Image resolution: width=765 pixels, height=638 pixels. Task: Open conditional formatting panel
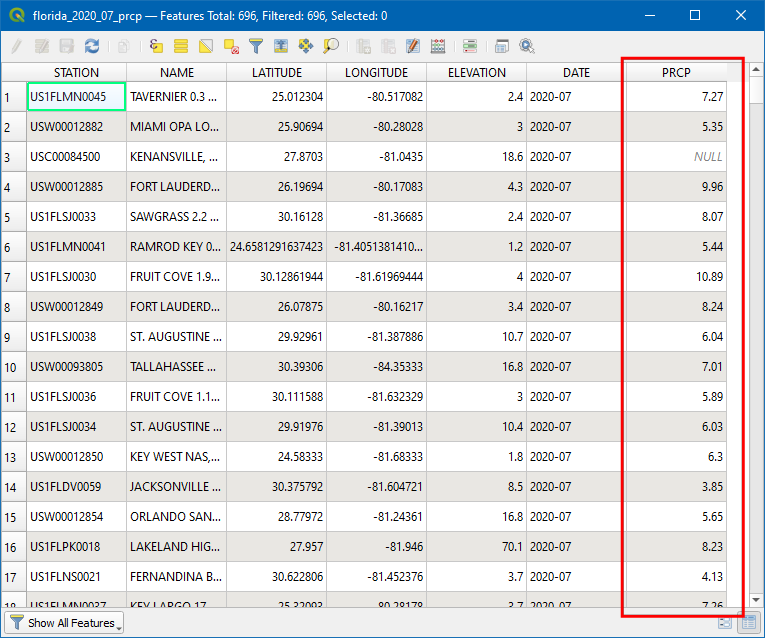[x=470, y=46]
